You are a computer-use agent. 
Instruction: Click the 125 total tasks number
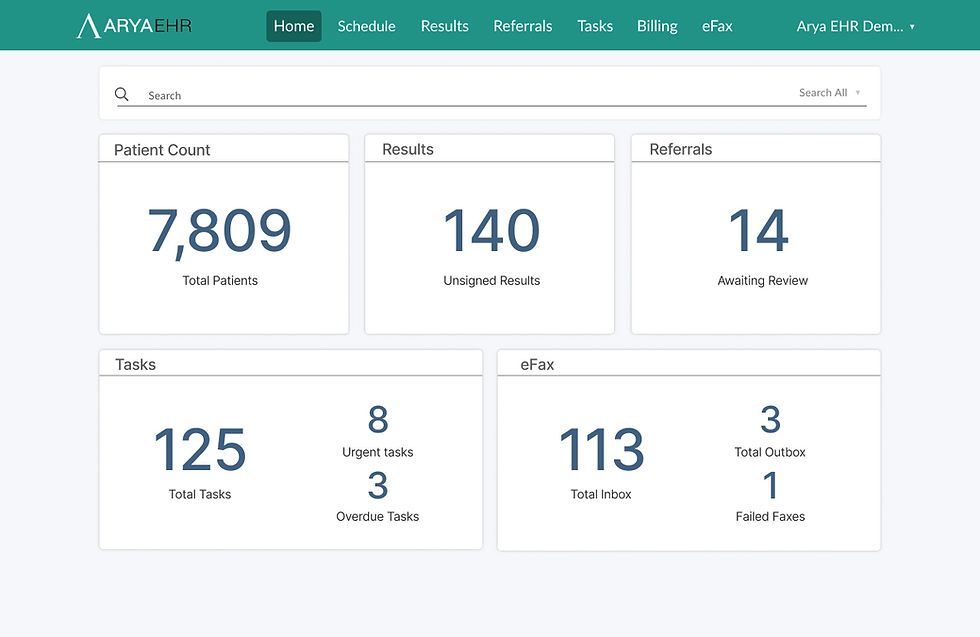[x=199, y=449]
